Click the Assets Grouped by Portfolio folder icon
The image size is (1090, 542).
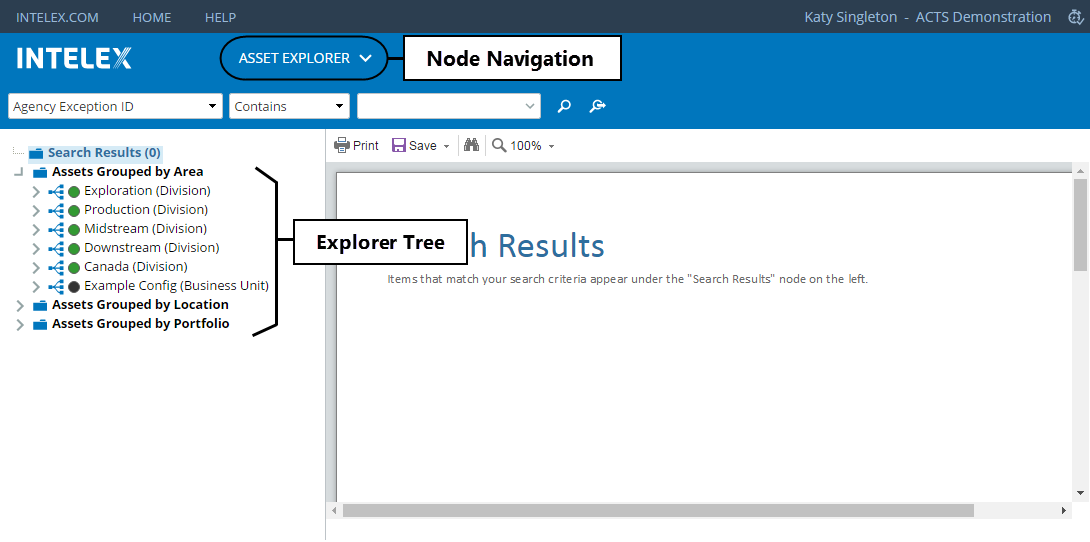(40, 325)
